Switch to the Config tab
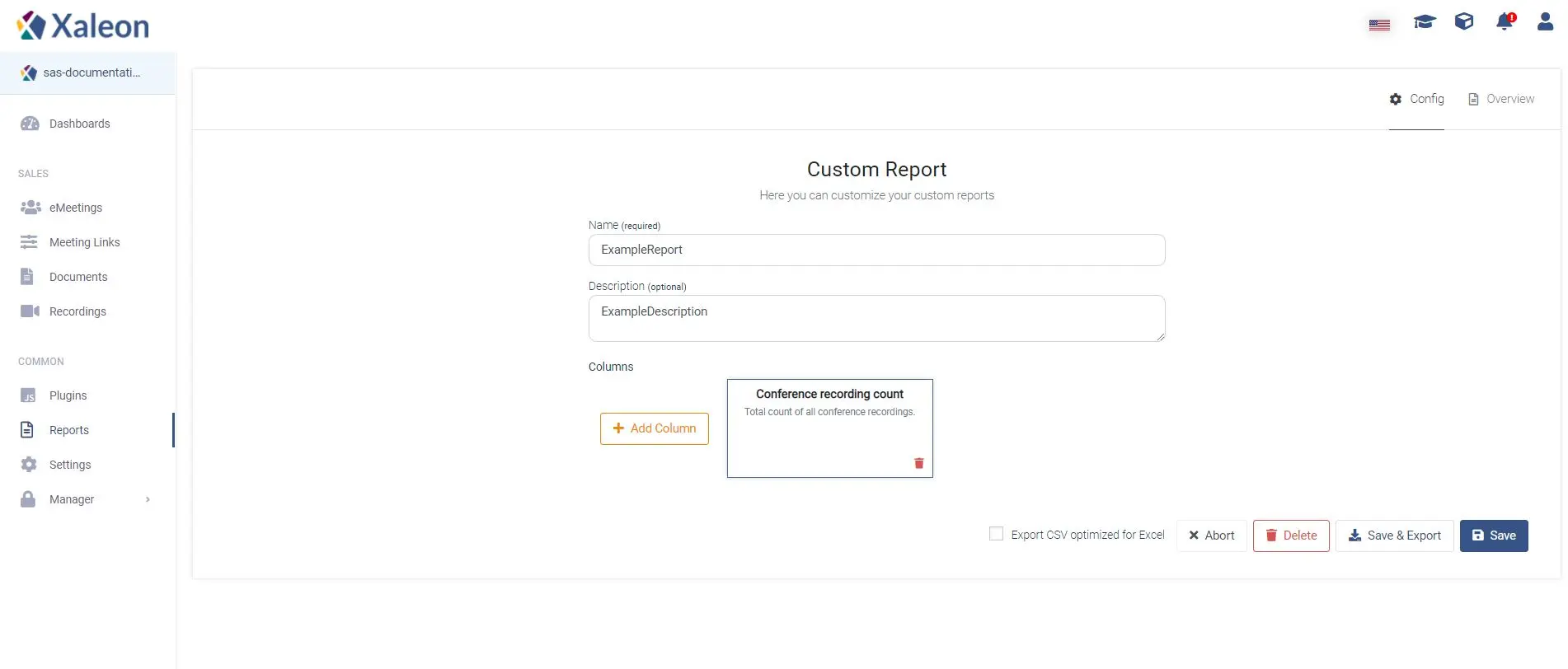Image resolution: width=1568 pixels, height=669 pixels. click(x=1416, y=99)
